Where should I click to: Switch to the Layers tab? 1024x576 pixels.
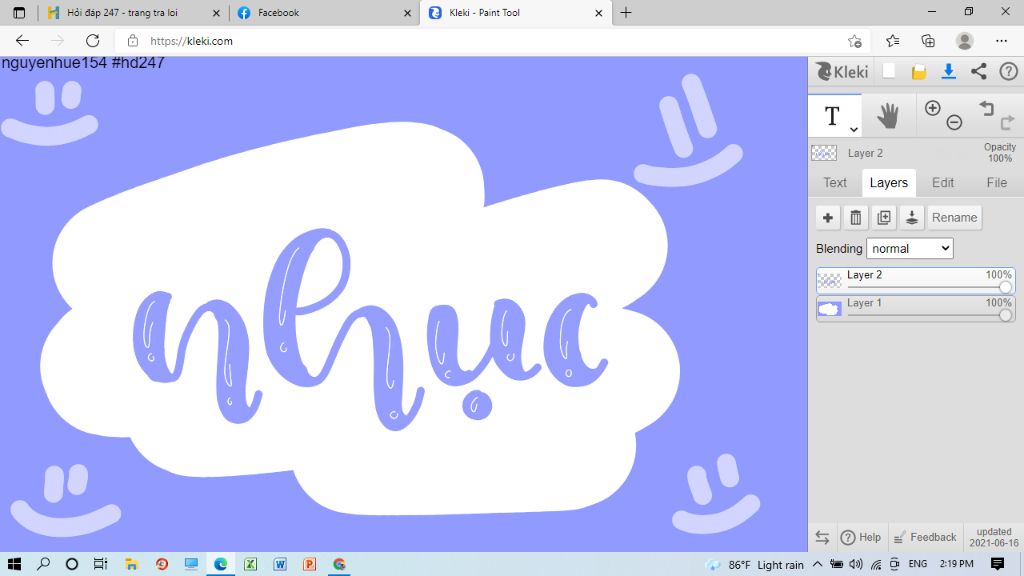888,183
